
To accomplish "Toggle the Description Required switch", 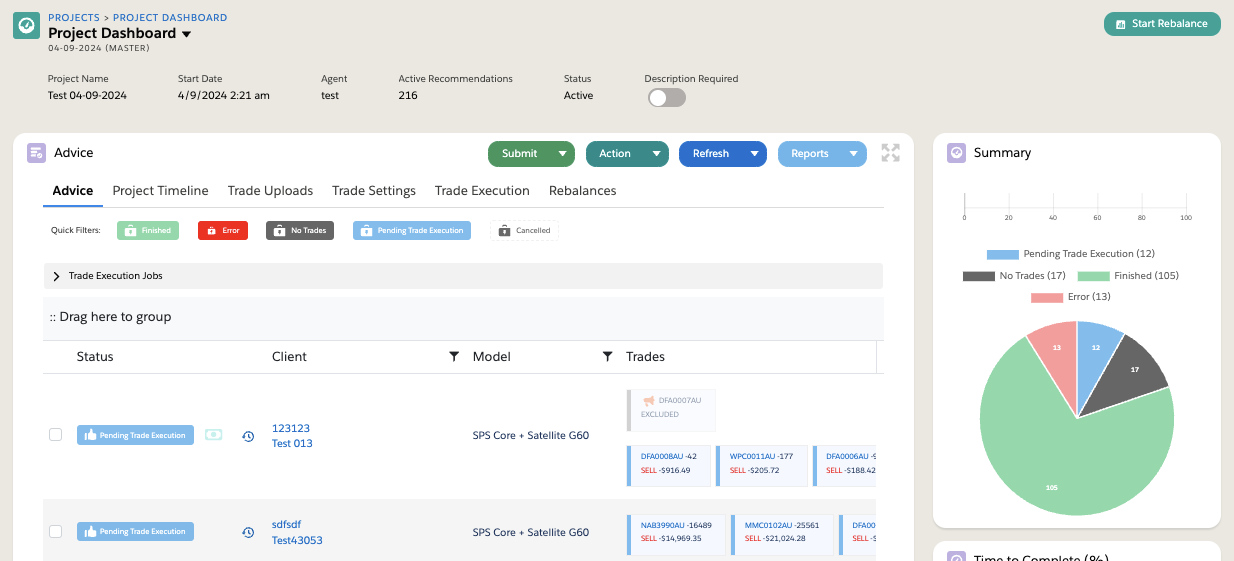I will pos(666,97).
